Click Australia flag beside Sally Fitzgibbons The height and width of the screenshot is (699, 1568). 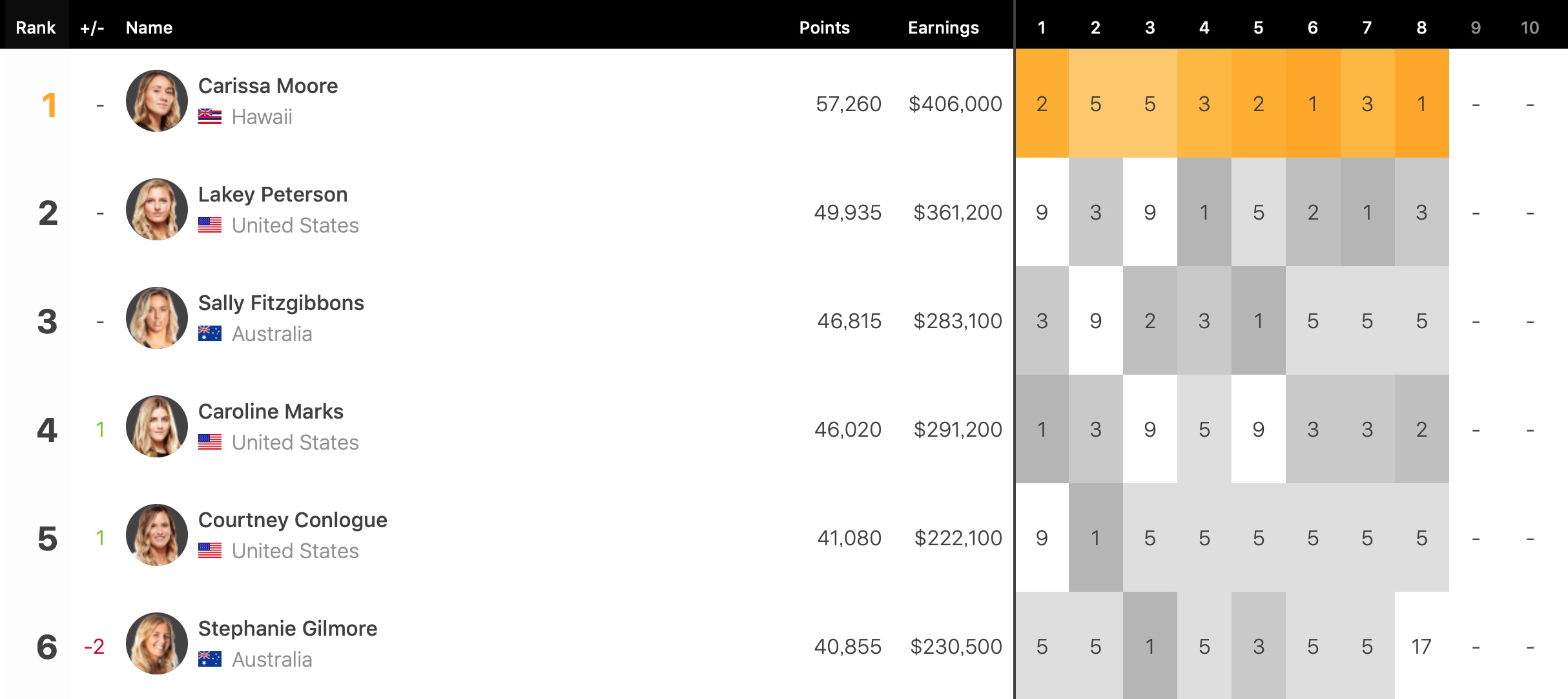click(210, 334)
